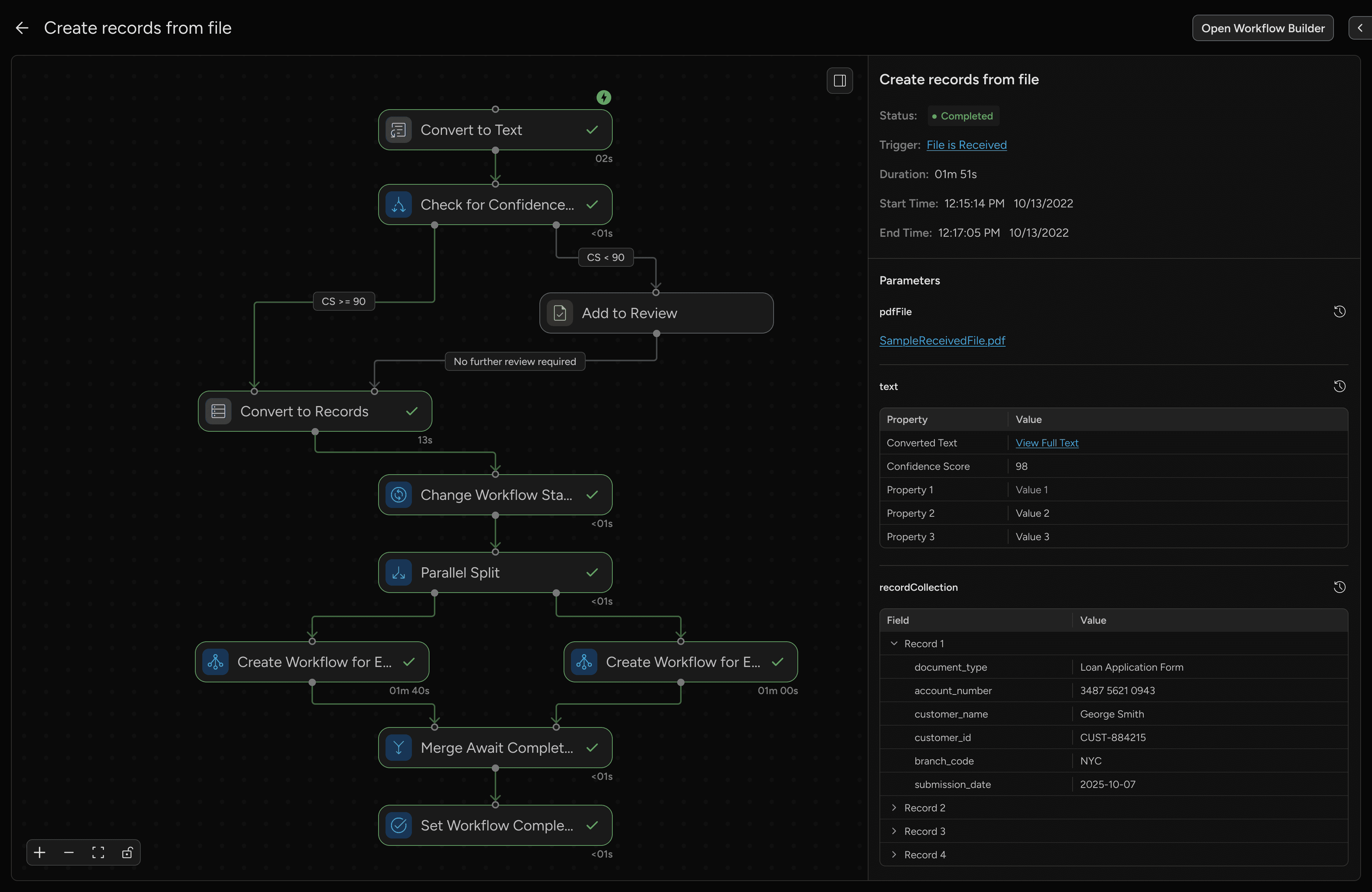This screenshot has height=892, width=1372.
Task: Collapse Record 1 in recordCollection
Action: (x=894, y=644)
